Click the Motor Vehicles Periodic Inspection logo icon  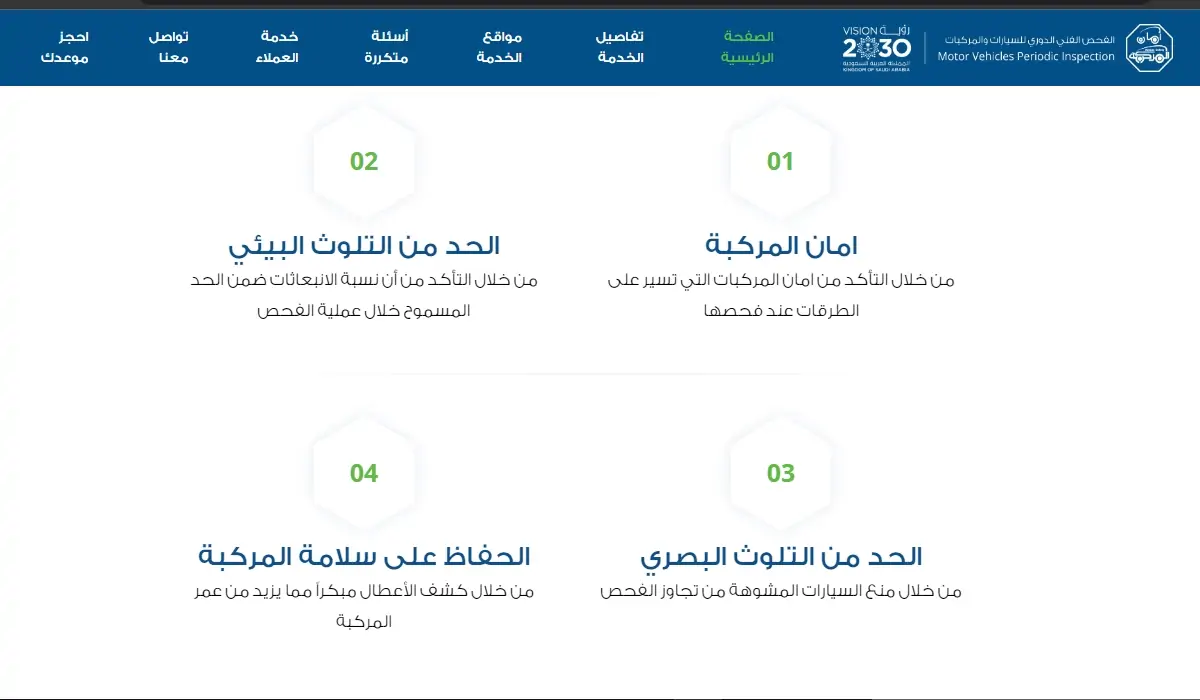coord(1150,47)
